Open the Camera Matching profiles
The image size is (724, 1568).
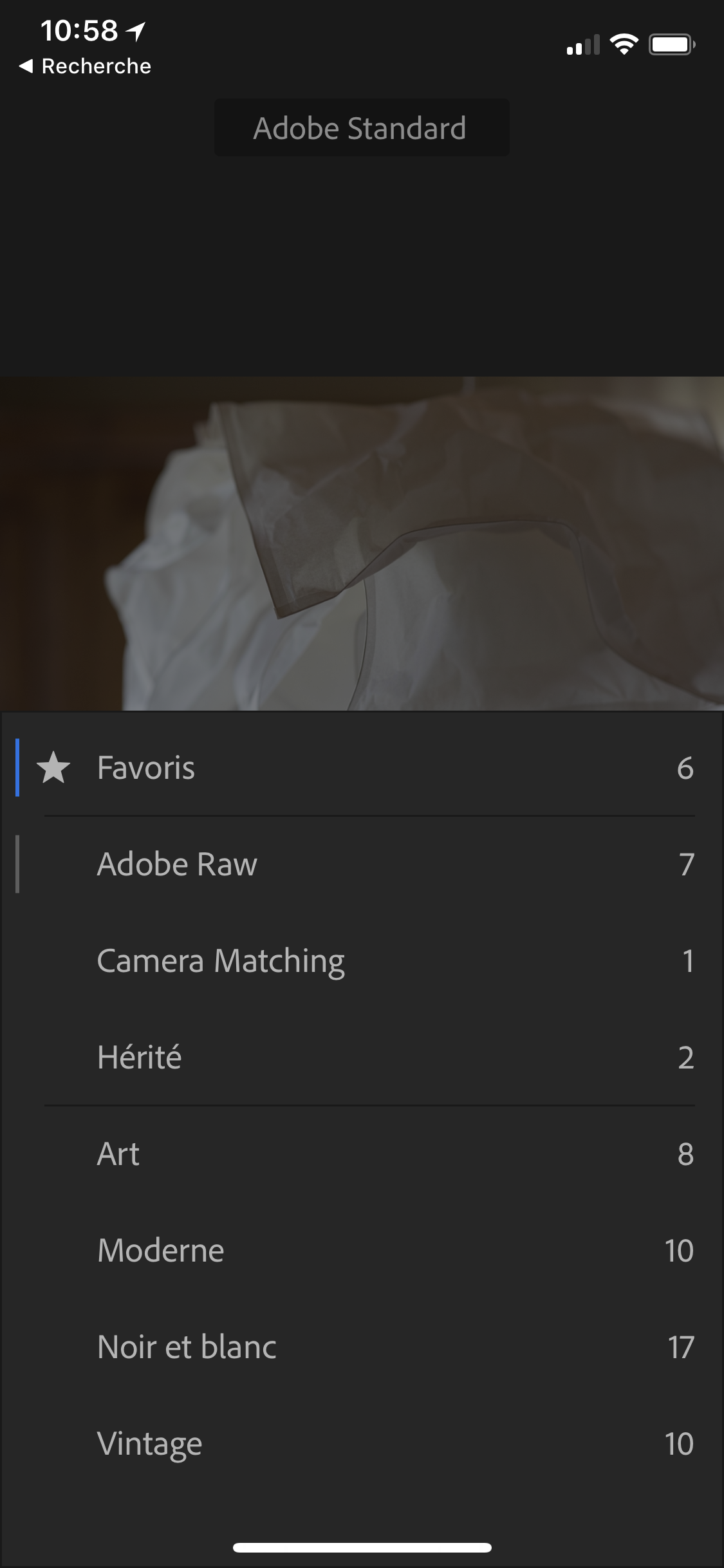pos(221,961)
